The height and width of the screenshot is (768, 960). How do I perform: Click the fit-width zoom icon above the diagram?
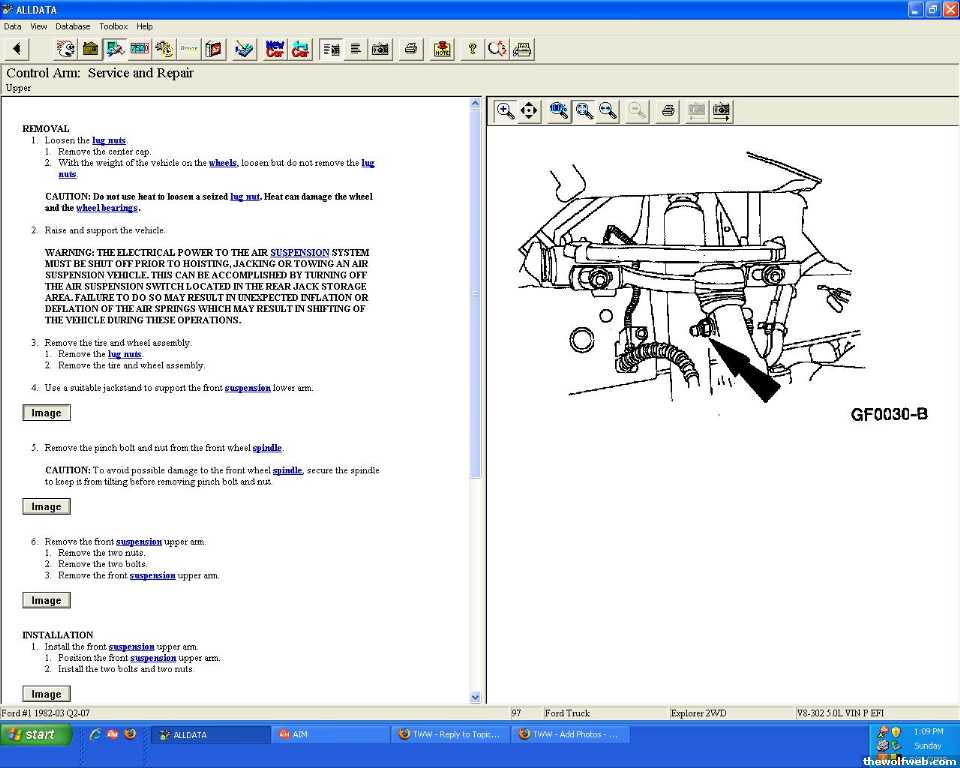(x=608, y=110)
